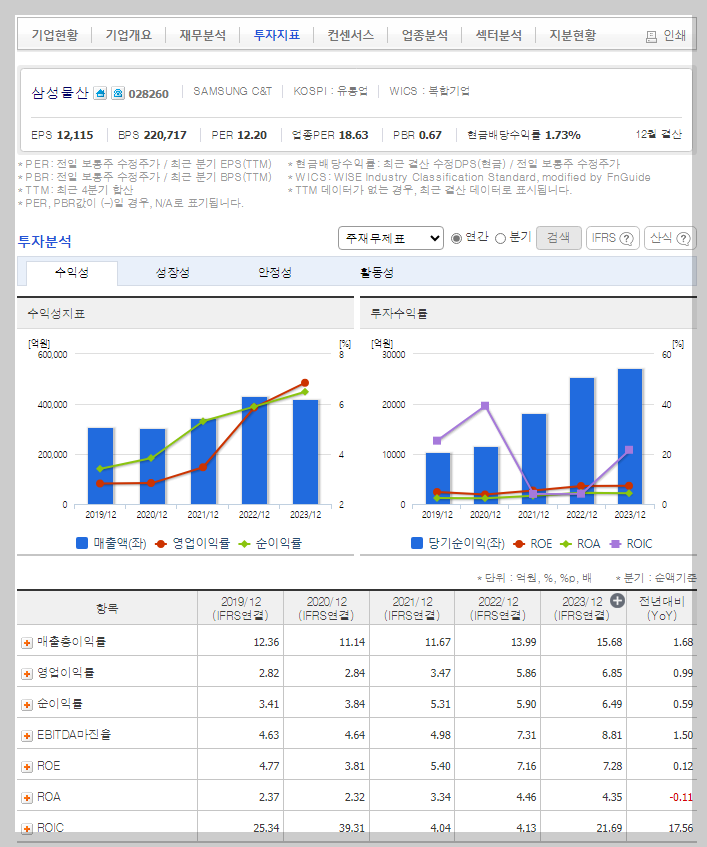Open the 투자지표 menu tab

pos(277,36)
